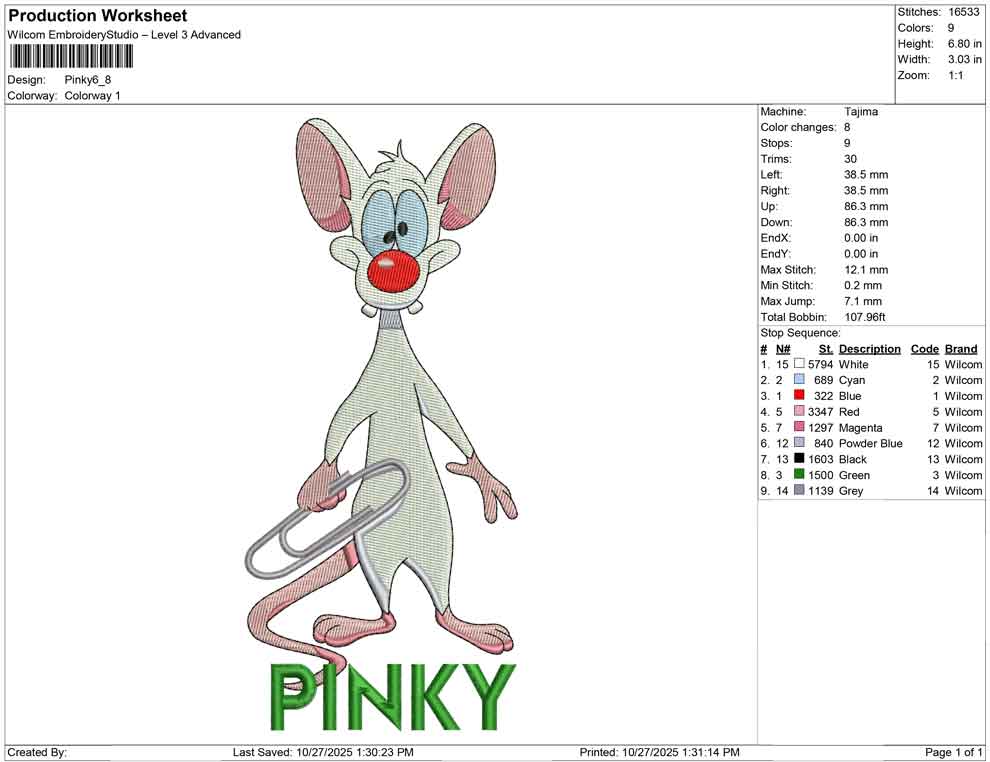Click the stitch count 689 in the Cyan row
Viewport: 990px width, 762px height.
[823, 380]
